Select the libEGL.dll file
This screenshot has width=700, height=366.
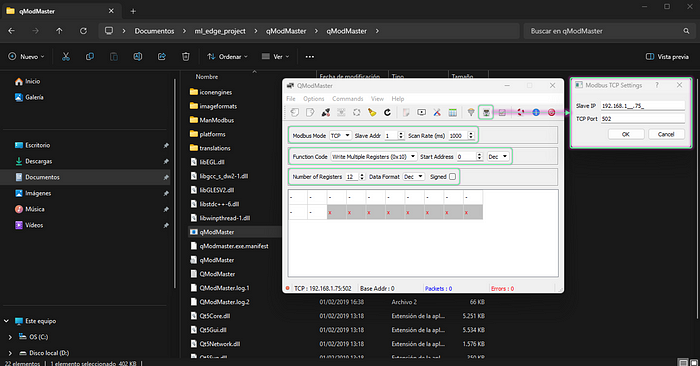(212, 162)
